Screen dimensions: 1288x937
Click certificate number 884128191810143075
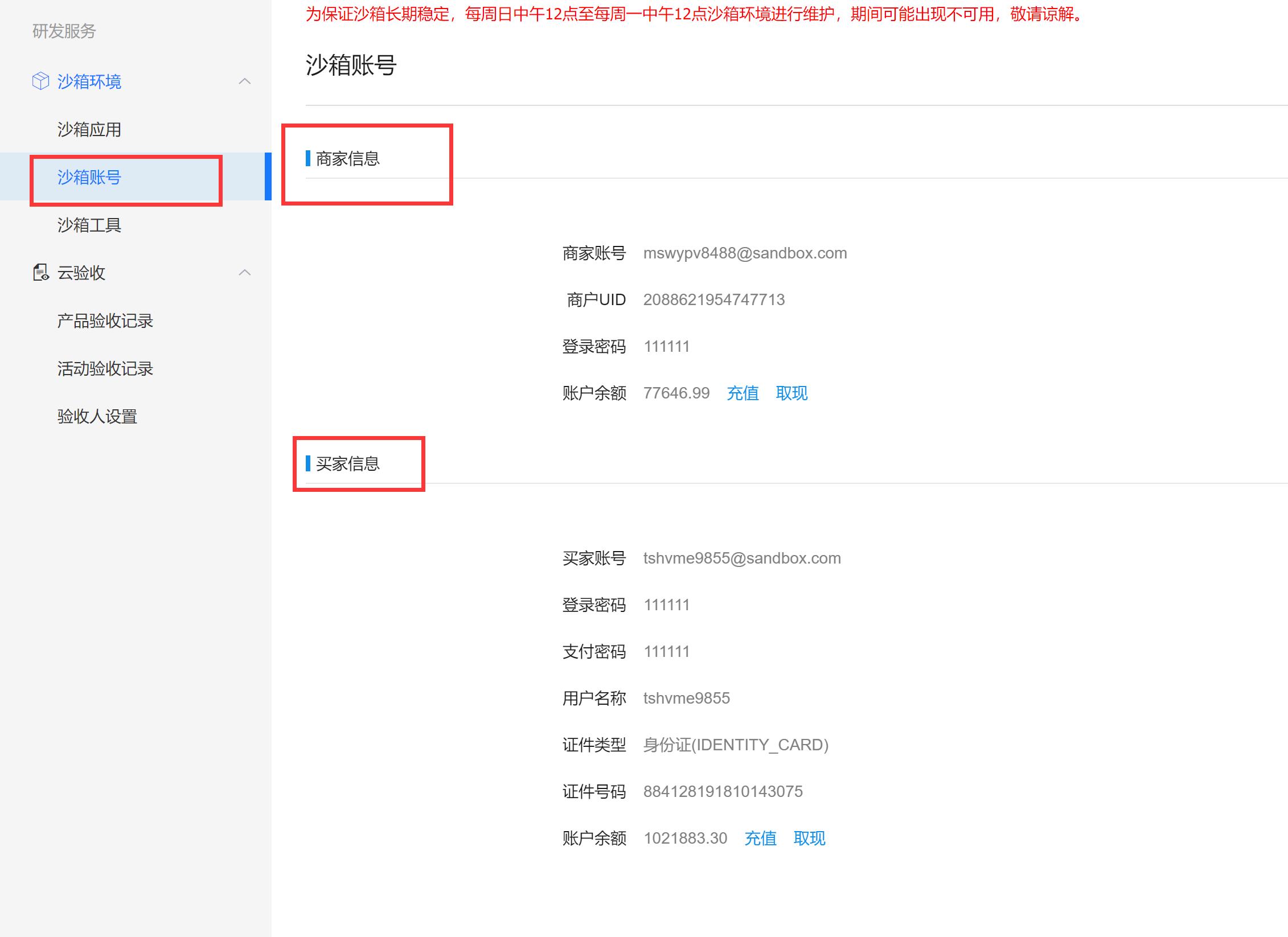tap(723, 792)
